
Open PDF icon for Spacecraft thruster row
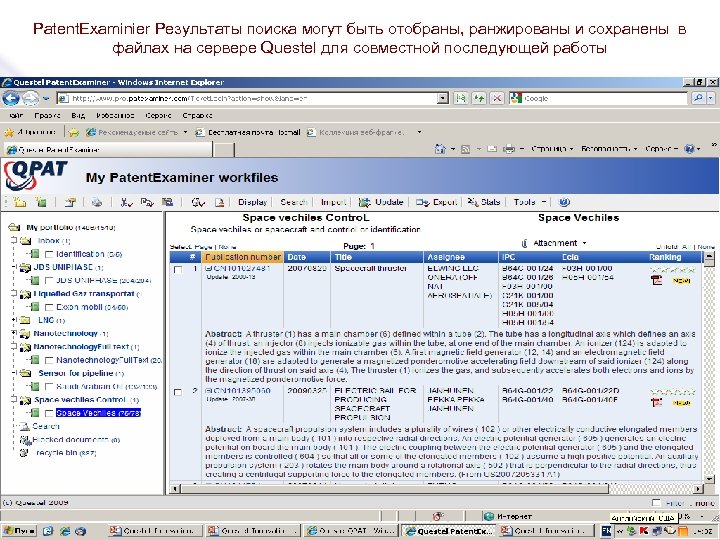coord(657,280)
